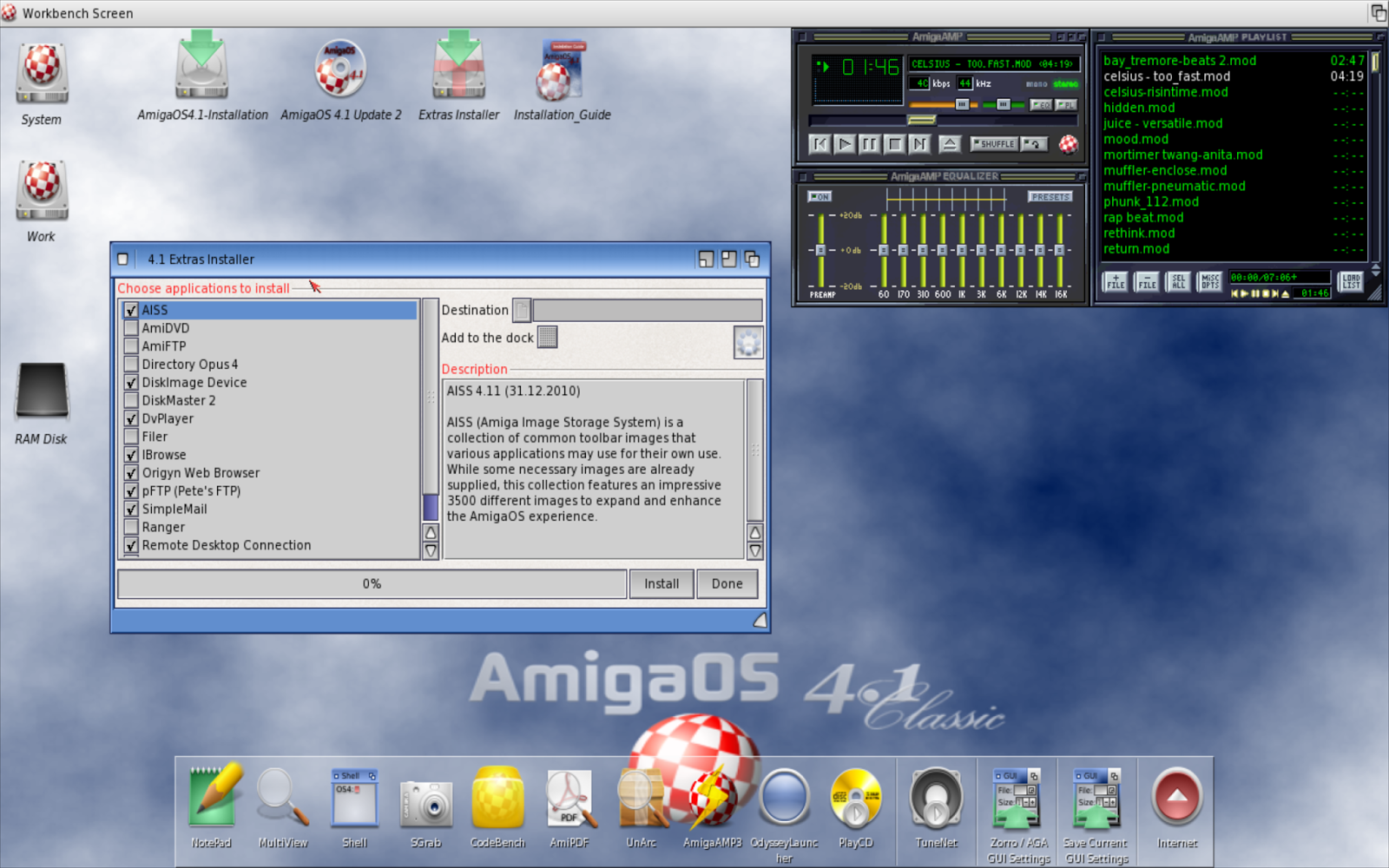1389x868 pixels.
Task: Check the AmiDVD checkbox
Action: 131,328
